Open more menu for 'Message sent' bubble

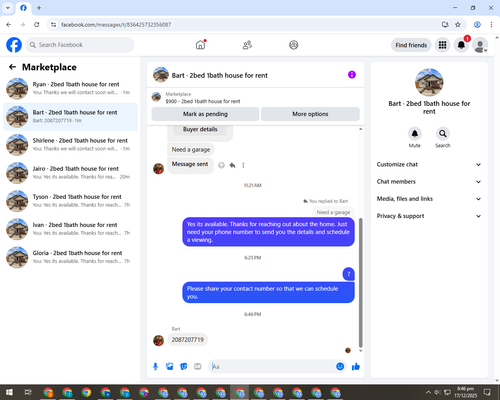pyautogui.click(x=243, y=165)
